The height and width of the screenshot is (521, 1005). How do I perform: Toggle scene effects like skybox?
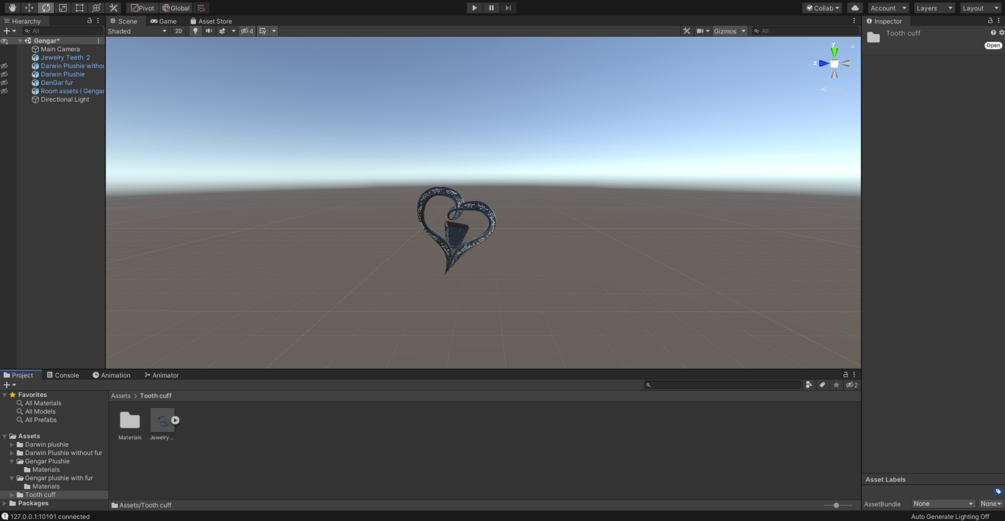(222, 31)
